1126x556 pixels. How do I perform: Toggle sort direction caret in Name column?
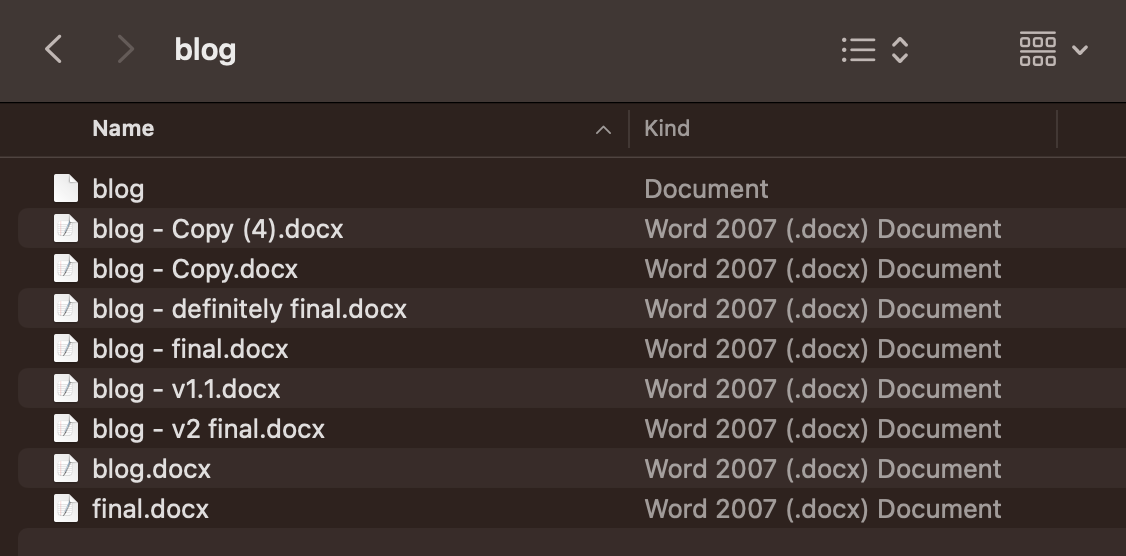[x=603, y=130]
